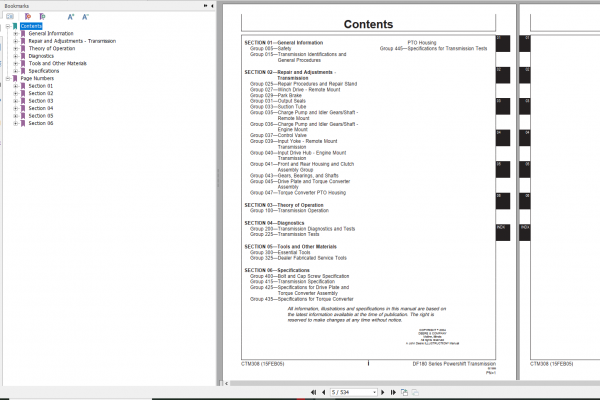Open Repair and Adjustments - Transmission bookmark
600x400 pixels.
pyautogui.click(x=72, y=41)
